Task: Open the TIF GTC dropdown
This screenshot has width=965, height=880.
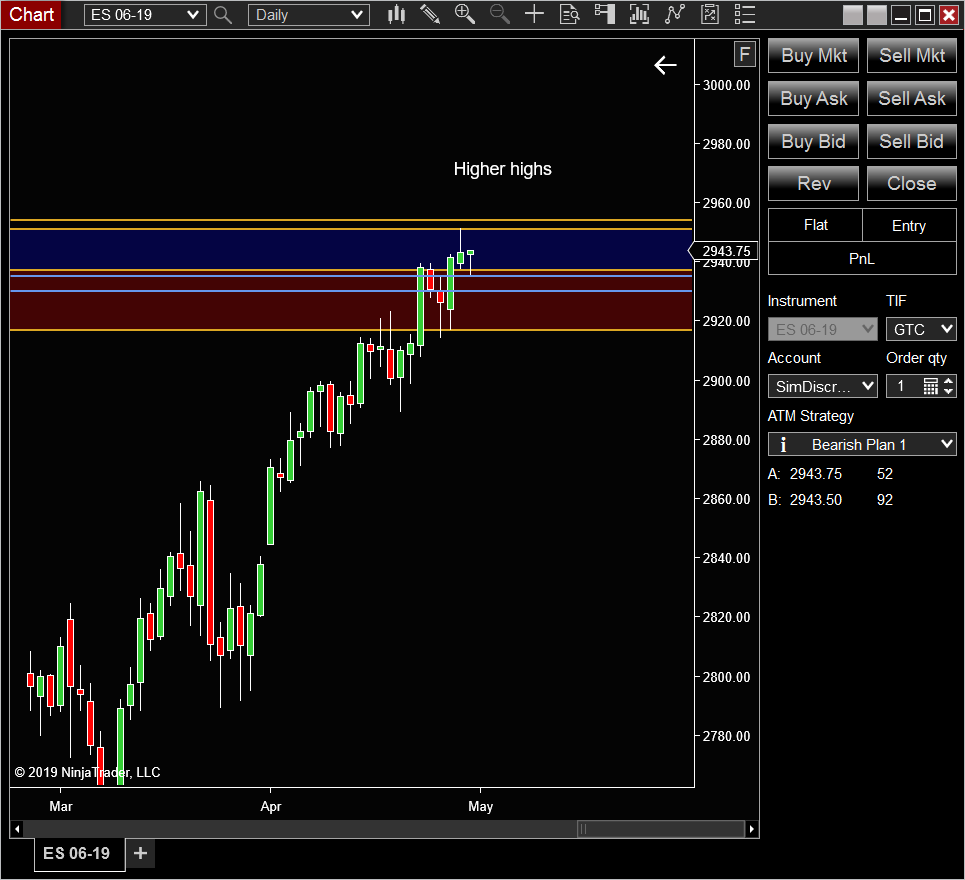Action: pyautogui.click(x=921, y=329)
